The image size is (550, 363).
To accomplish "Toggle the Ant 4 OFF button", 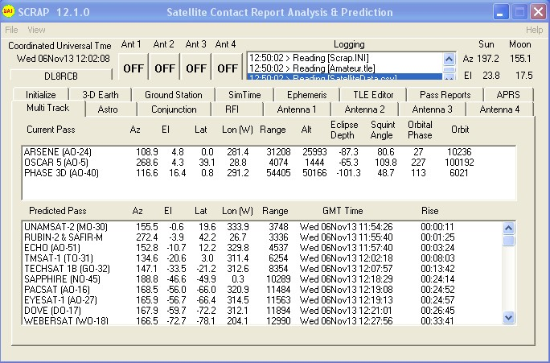I will point(227,67).
